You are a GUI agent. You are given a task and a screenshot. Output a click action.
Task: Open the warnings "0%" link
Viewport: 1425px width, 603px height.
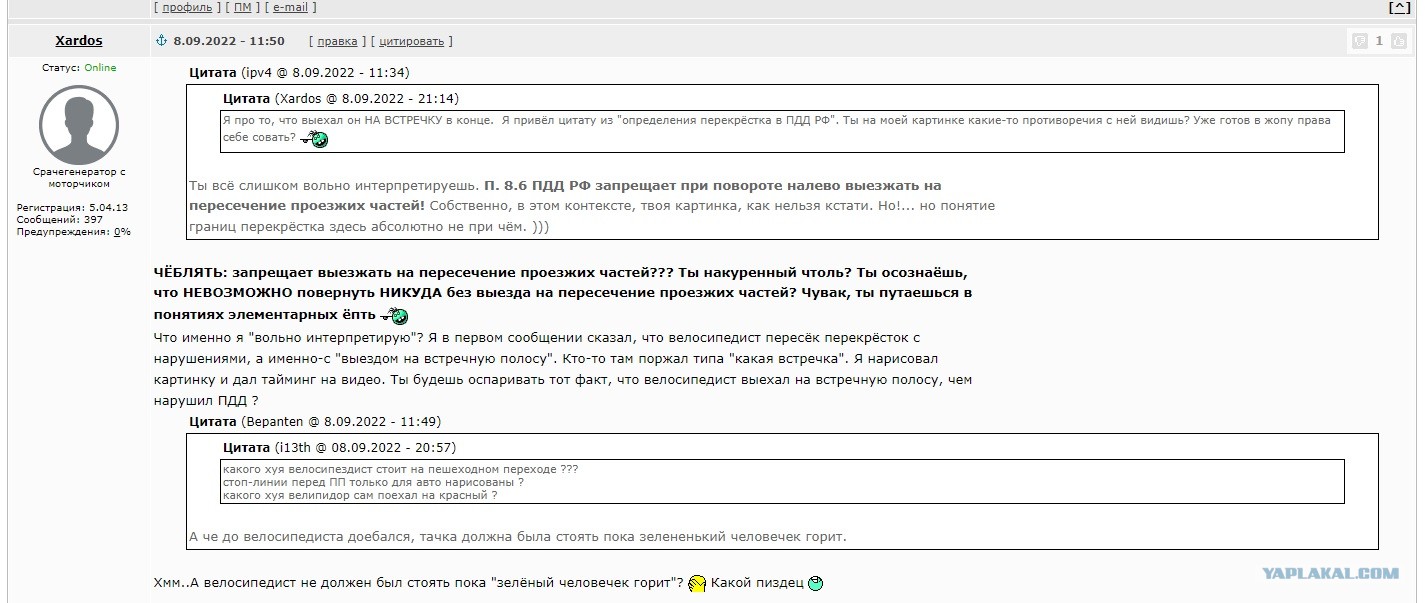tap(122, 232)
